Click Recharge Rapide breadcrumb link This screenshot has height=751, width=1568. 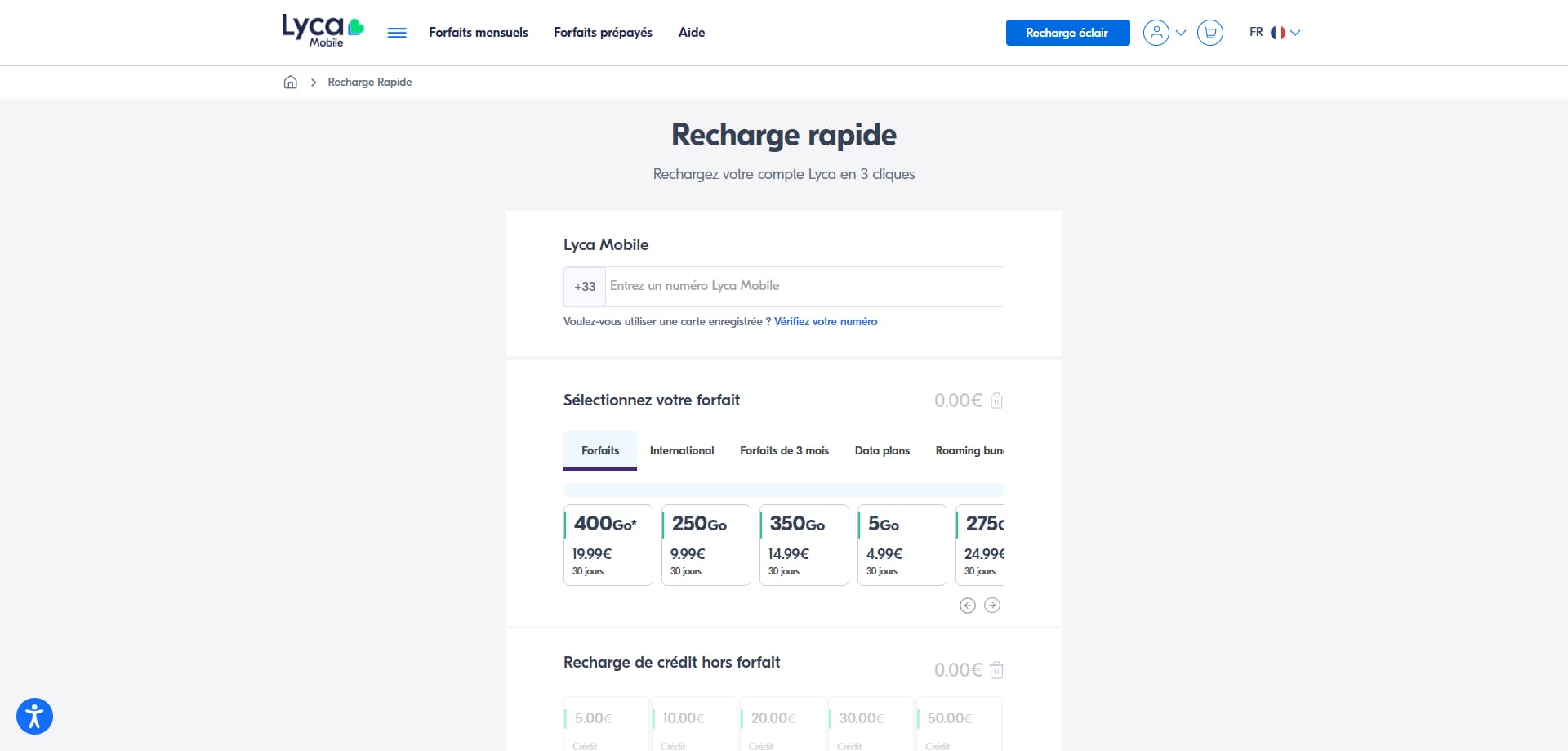pos(370,82)
